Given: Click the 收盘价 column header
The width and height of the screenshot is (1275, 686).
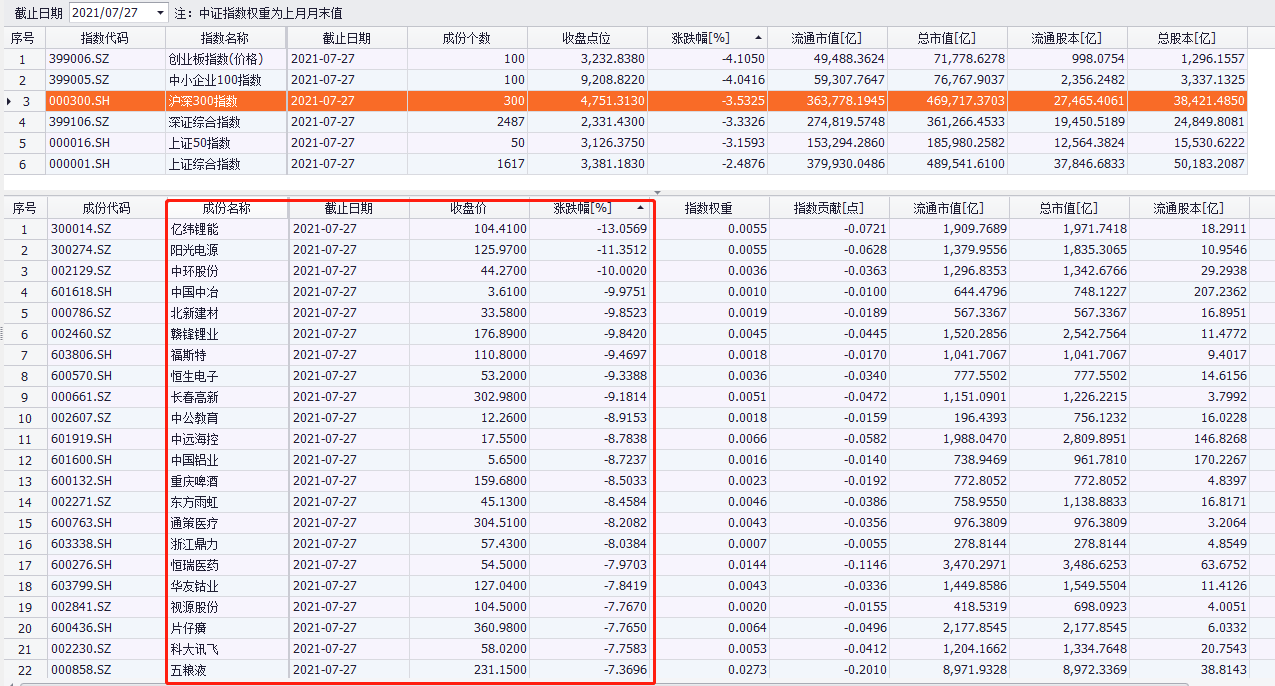Looking at the screenshot, I should coord(469,208).
